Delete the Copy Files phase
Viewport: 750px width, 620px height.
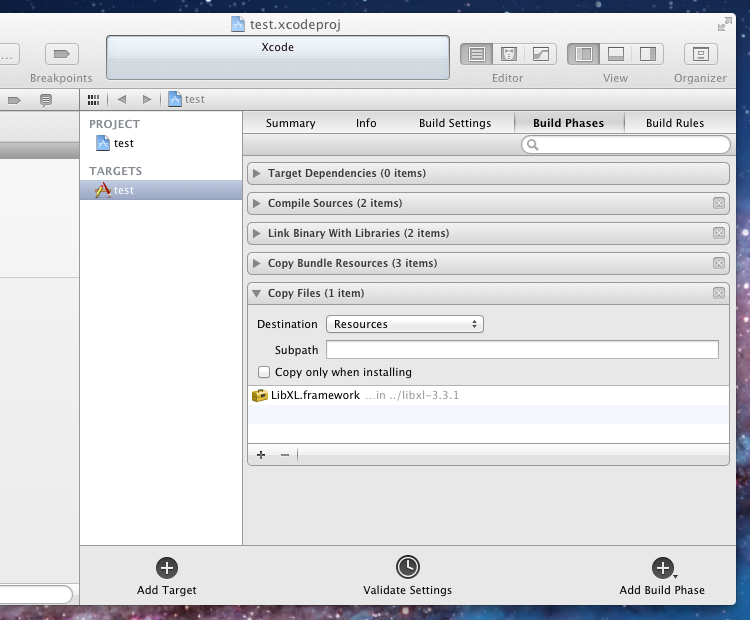pyautogui.click(x=718, y=293)
